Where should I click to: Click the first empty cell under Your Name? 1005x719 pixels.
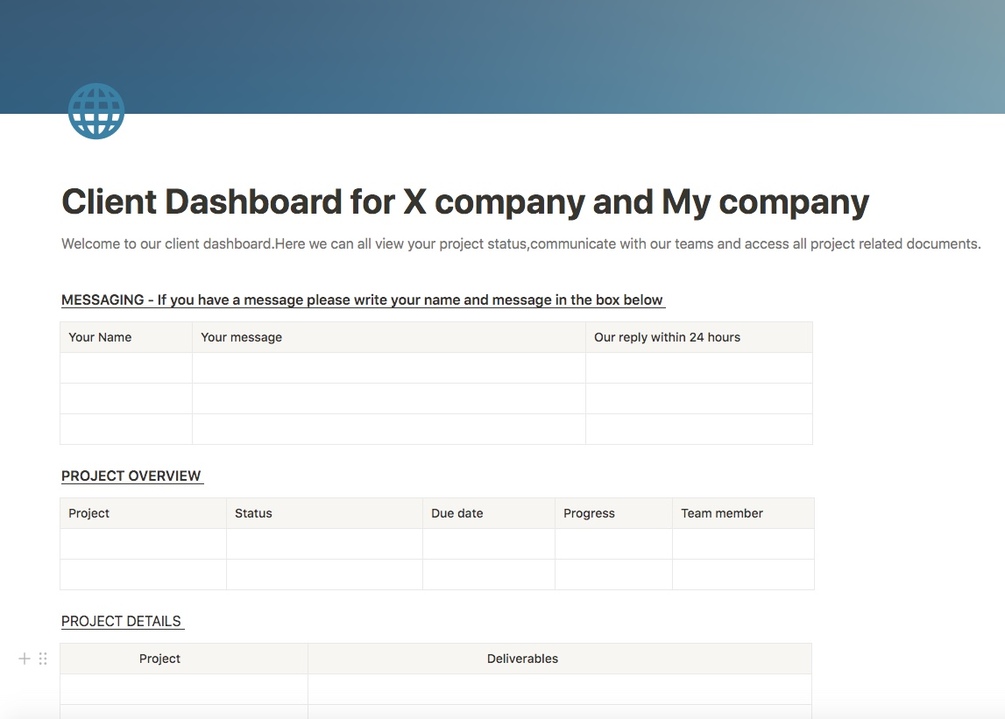(126, 368)
